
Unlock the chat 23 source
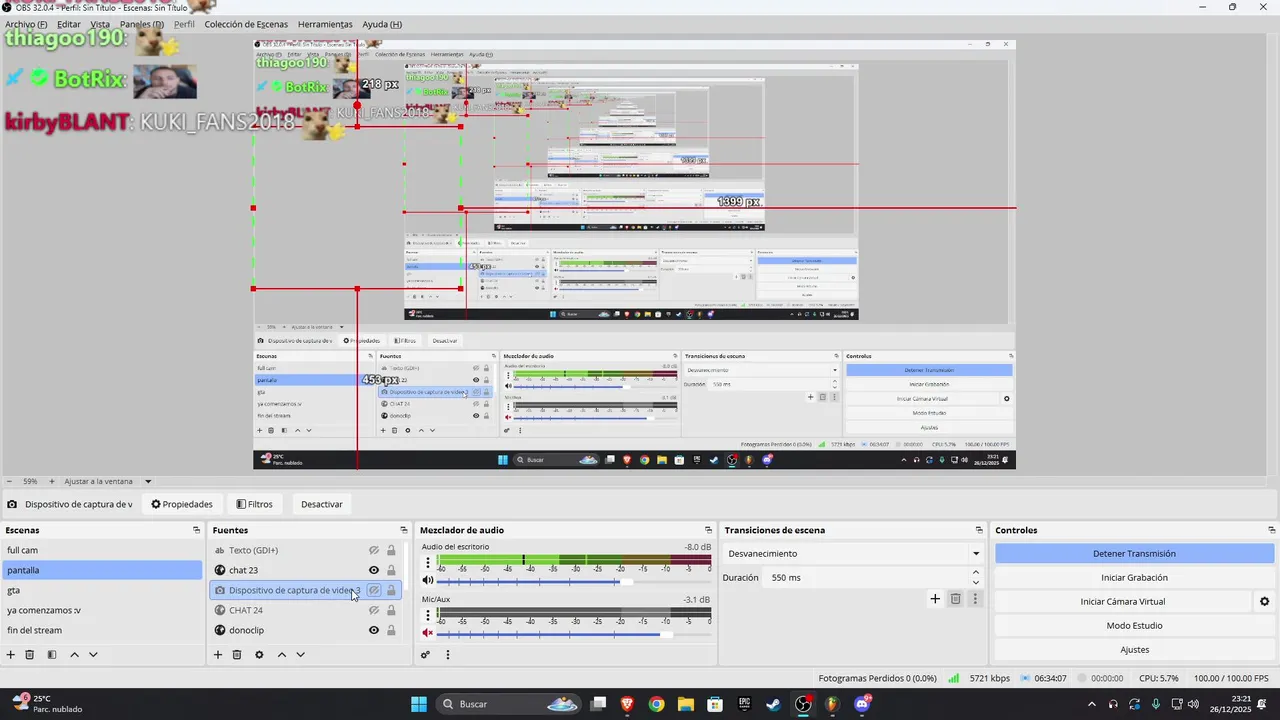391,570
